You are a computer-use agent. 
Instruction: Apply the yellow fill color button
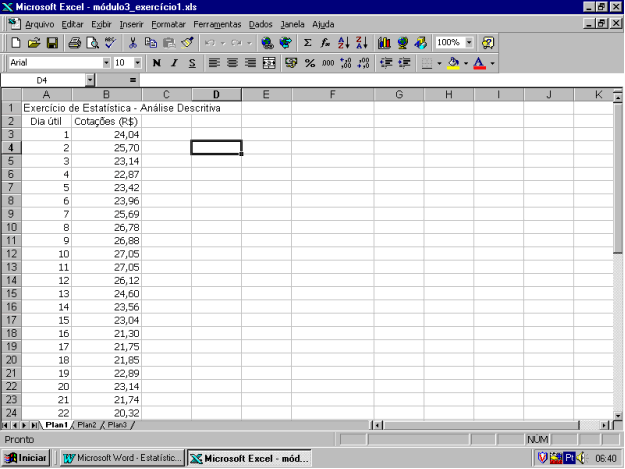tap(453, 63)
